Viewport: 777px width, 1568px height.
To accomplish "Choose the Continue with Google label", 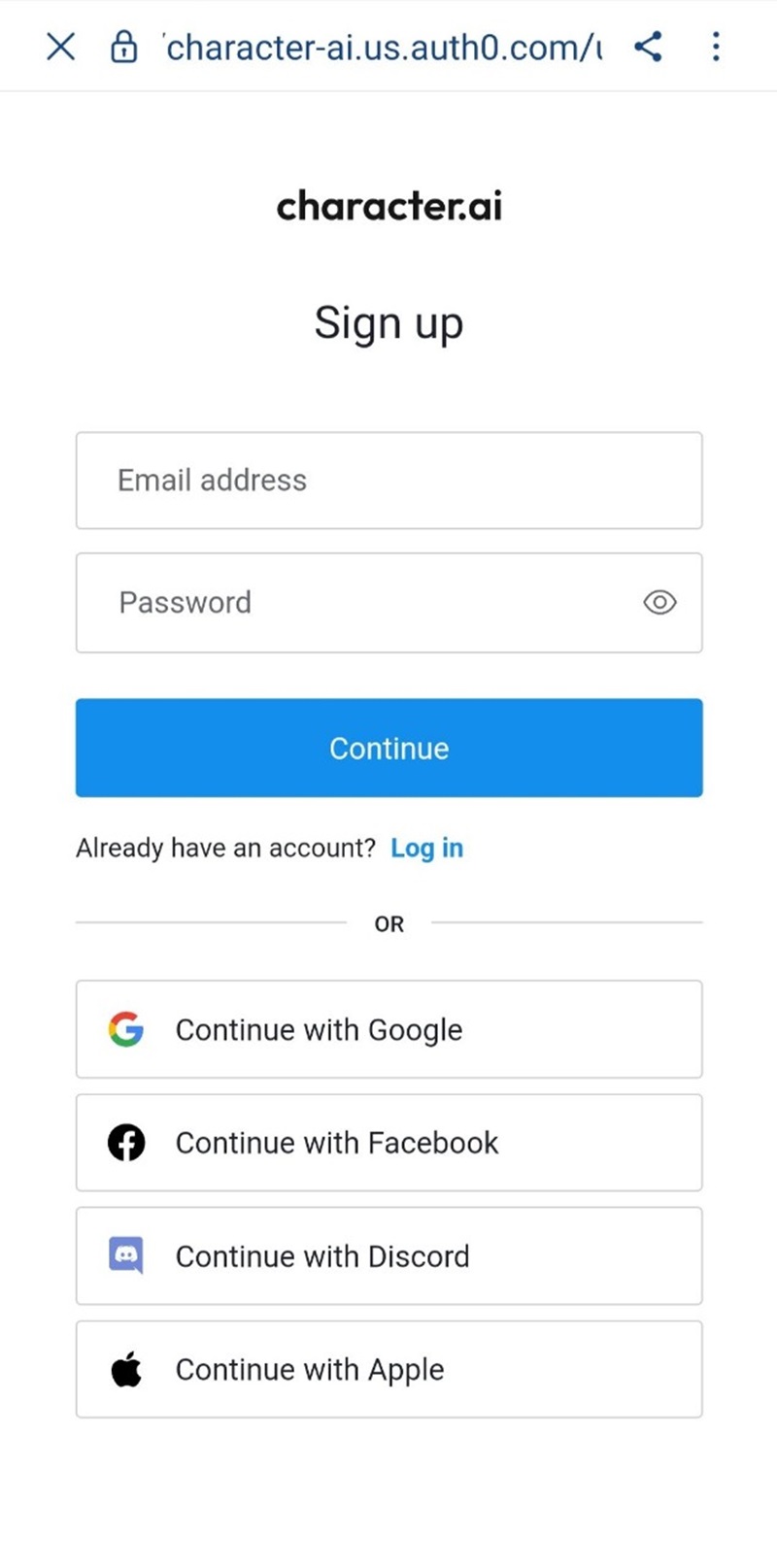I will pyautogui.click(x=319, y=1029).
